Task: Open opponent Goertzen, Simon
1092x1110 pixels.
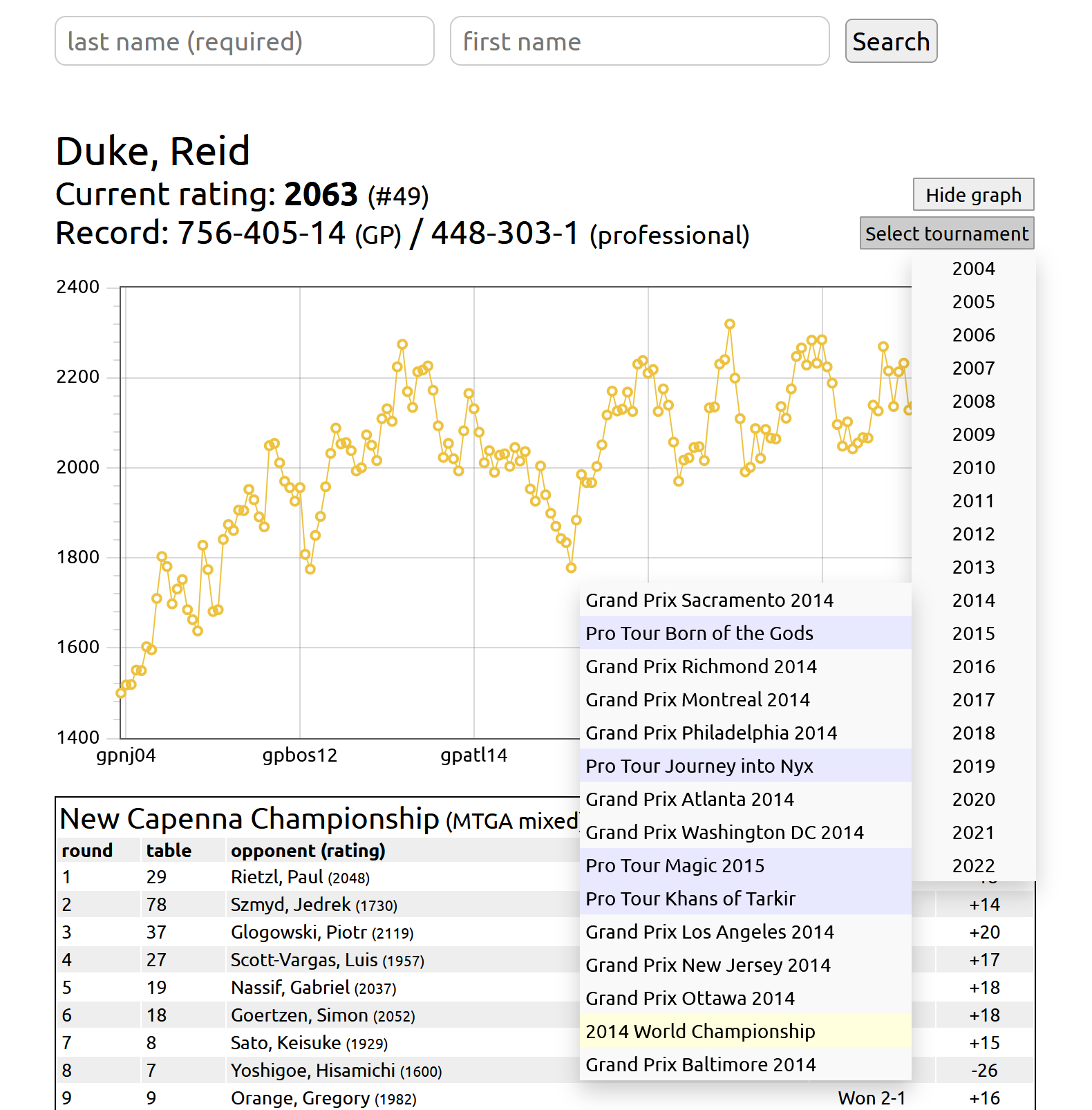Action: pyautogui.click(x=299, y=1015)
